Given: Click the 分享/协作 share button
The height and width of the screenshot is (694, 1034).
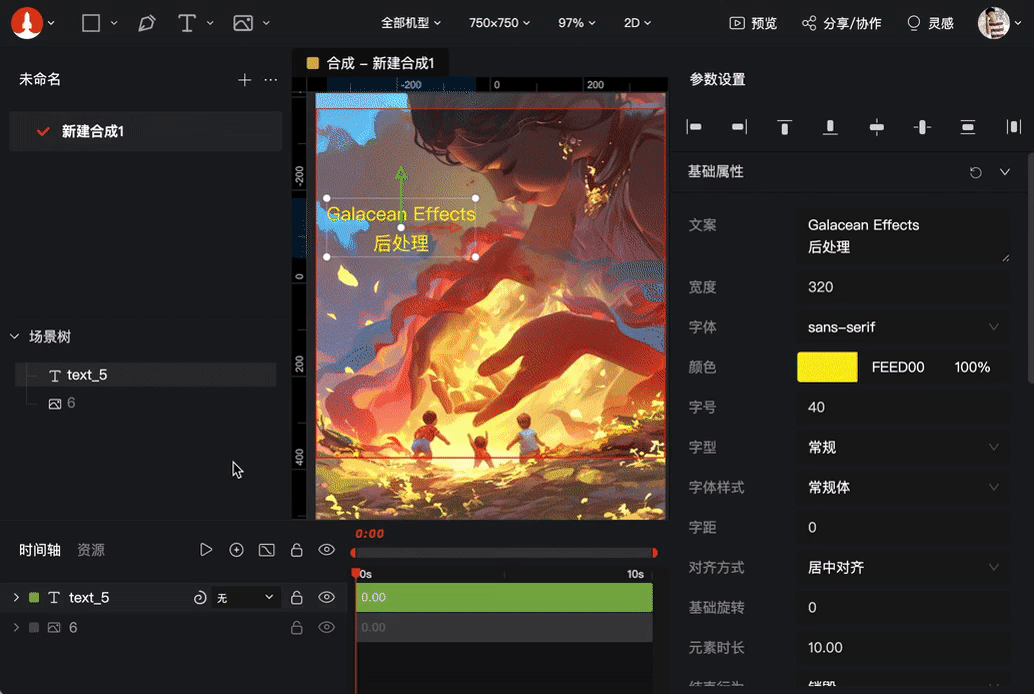Looking at the screenshot, I should click(841, 23).
